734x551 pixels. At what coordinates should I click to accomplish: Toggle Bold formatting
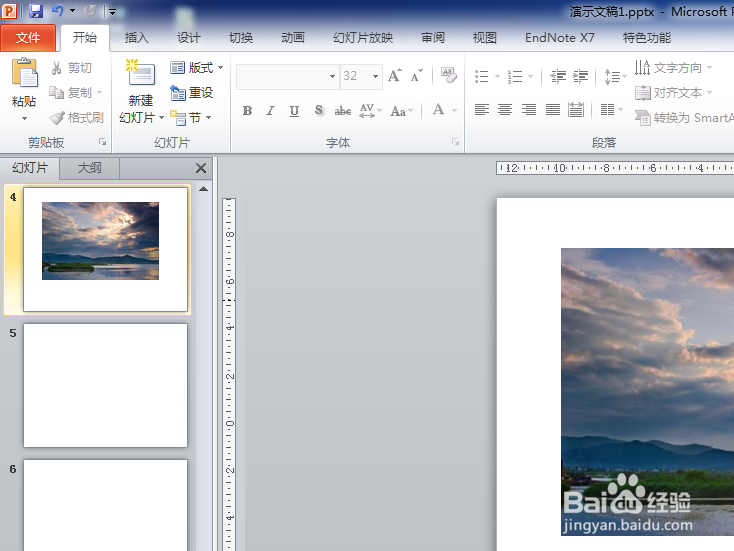click(247, 111)
